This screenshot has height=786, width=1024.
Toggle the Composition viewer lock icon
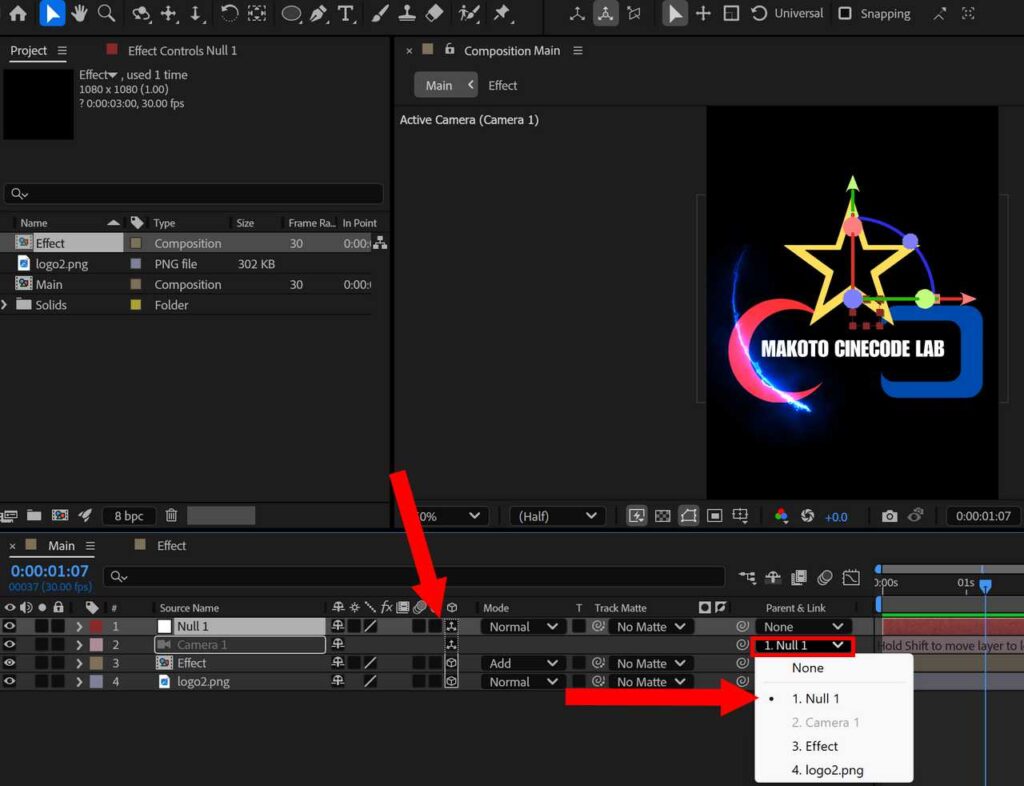(x=449, y=49)
